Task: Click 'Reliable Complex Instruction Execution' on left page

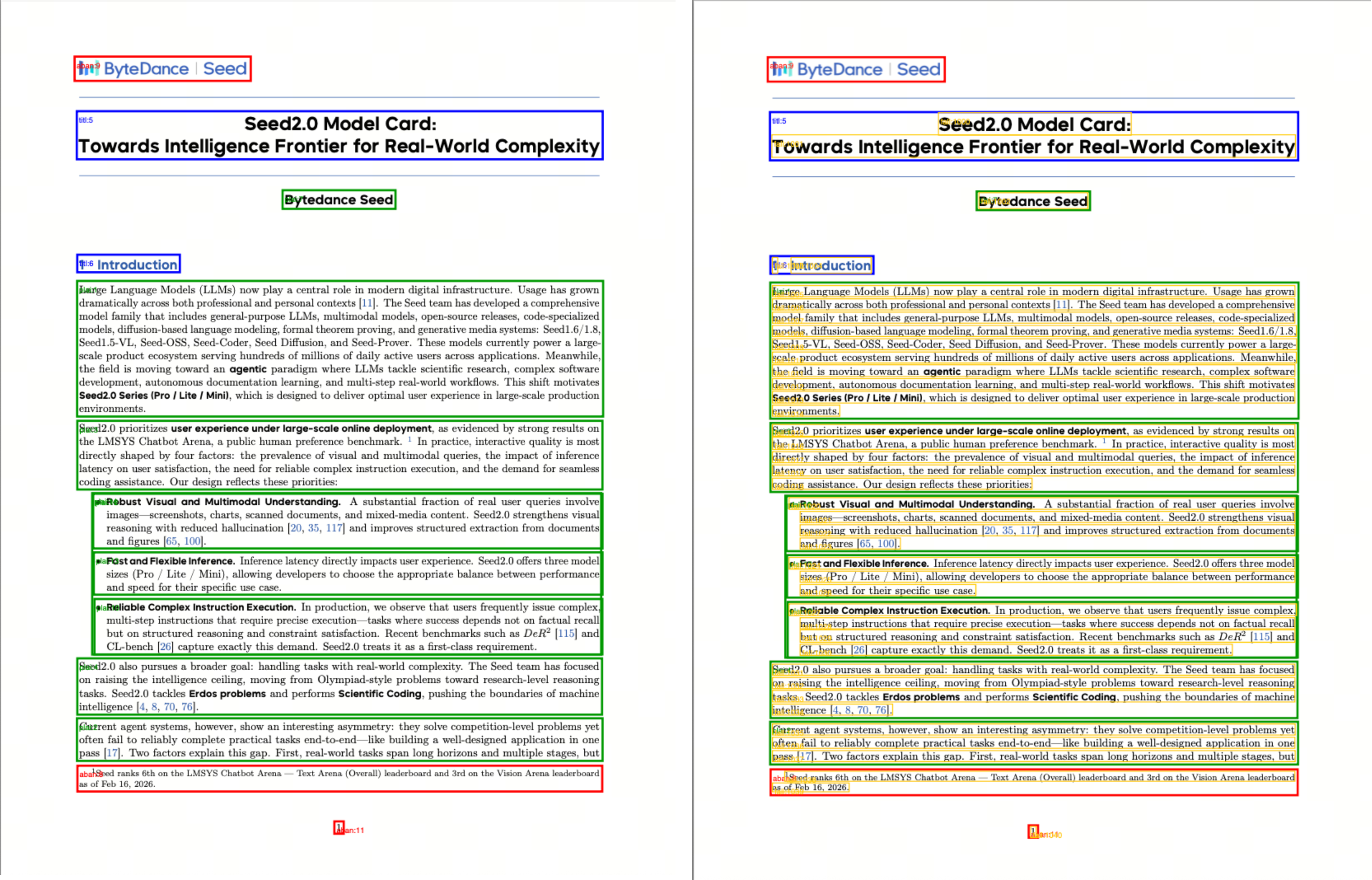Action: coord(201,608)
